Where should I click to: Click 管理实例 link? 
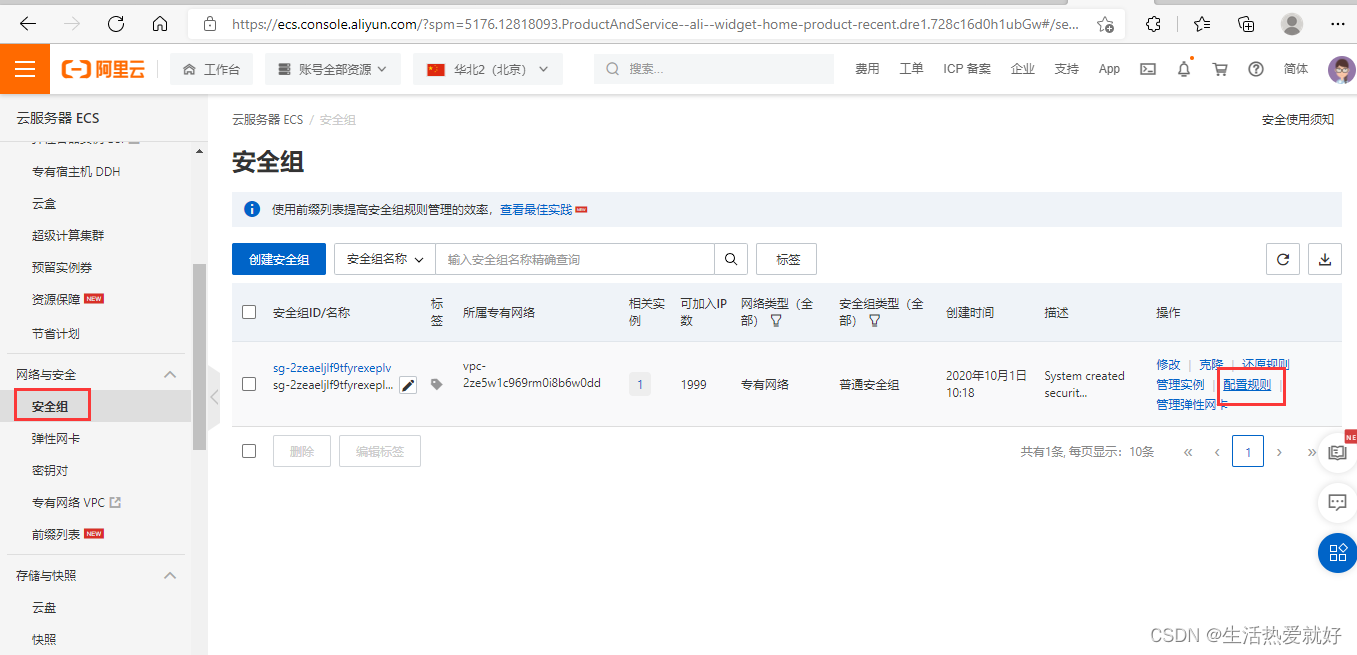[x=1180, y=384]
